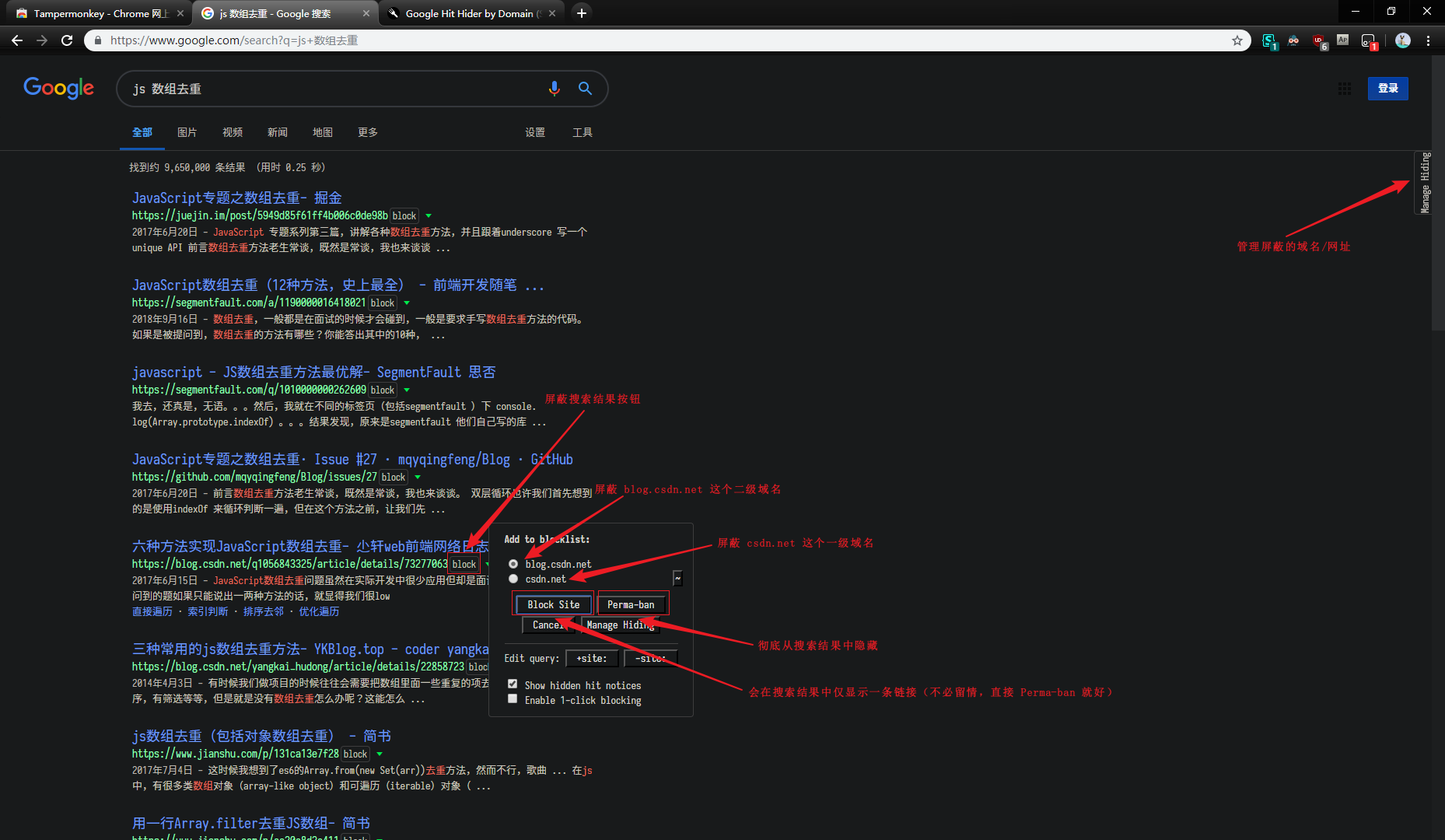1445x840 pixels.
Task: Click the -site: query button
Action: (x=651, y=658)
